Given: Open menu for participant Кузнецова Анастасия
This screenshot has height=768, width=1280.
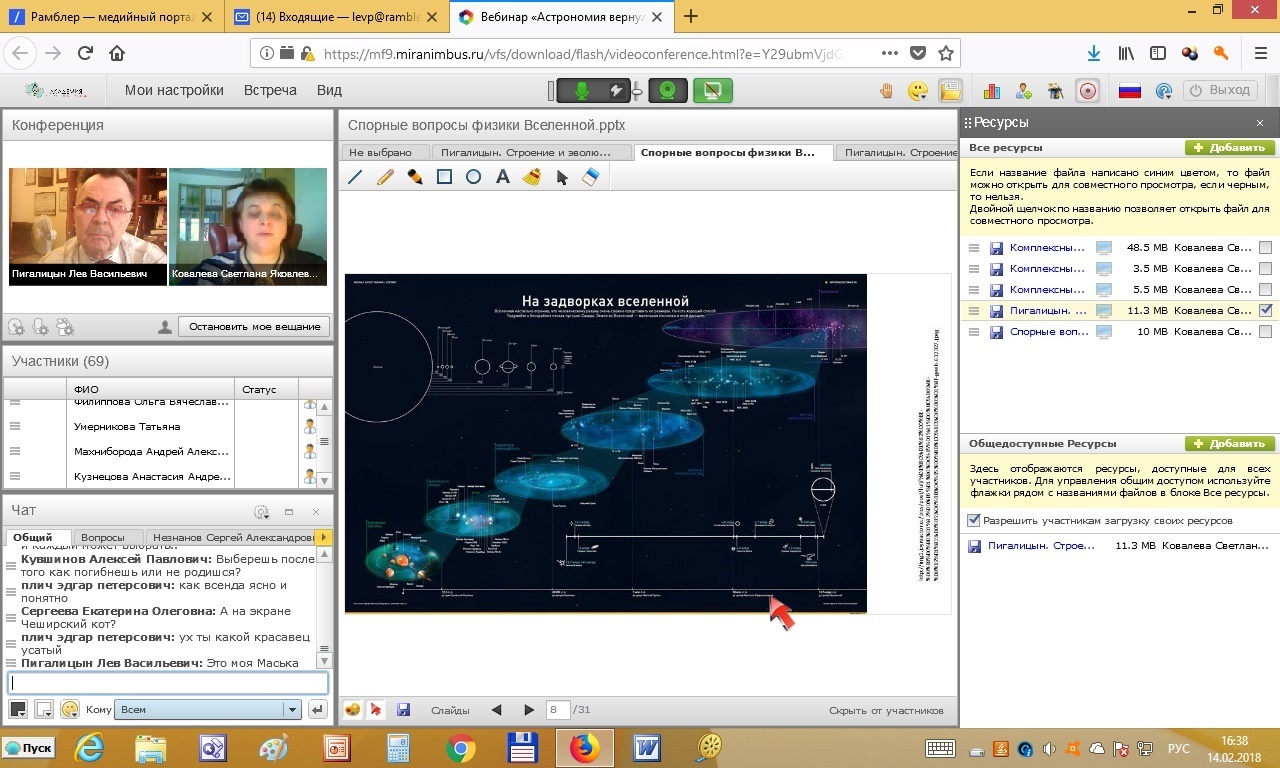Looking at the screenshot, I should tap(14, 477).
